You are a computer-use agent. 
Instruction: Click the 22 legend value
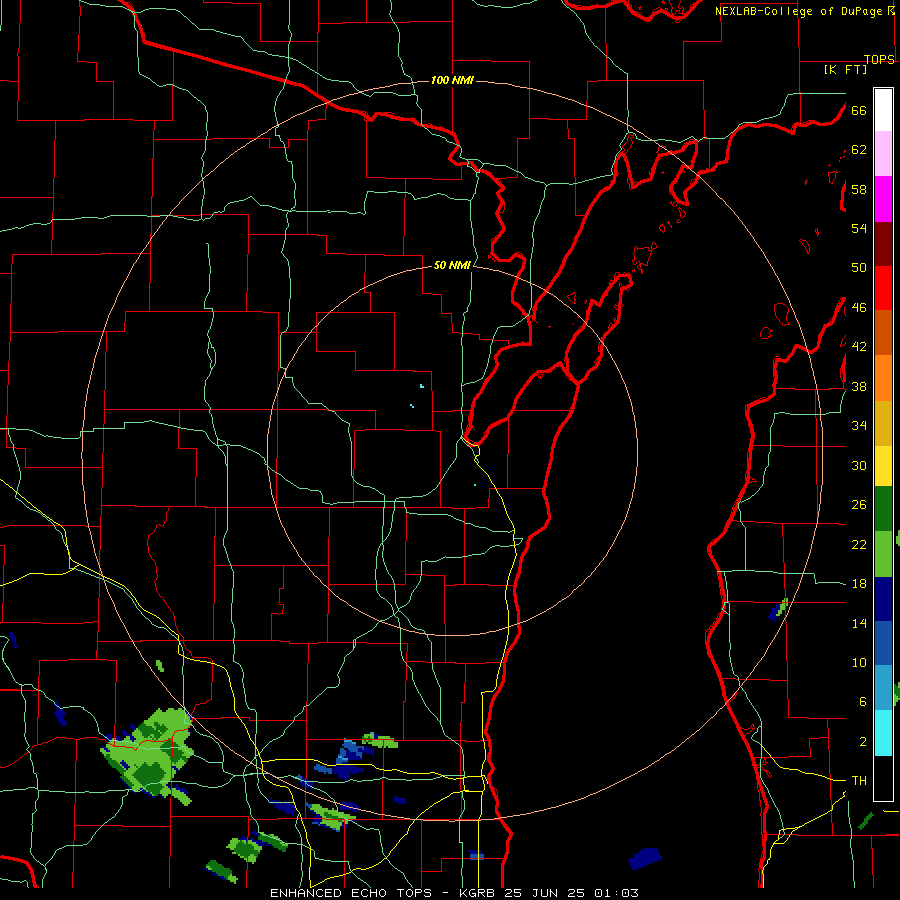[859, 544]
